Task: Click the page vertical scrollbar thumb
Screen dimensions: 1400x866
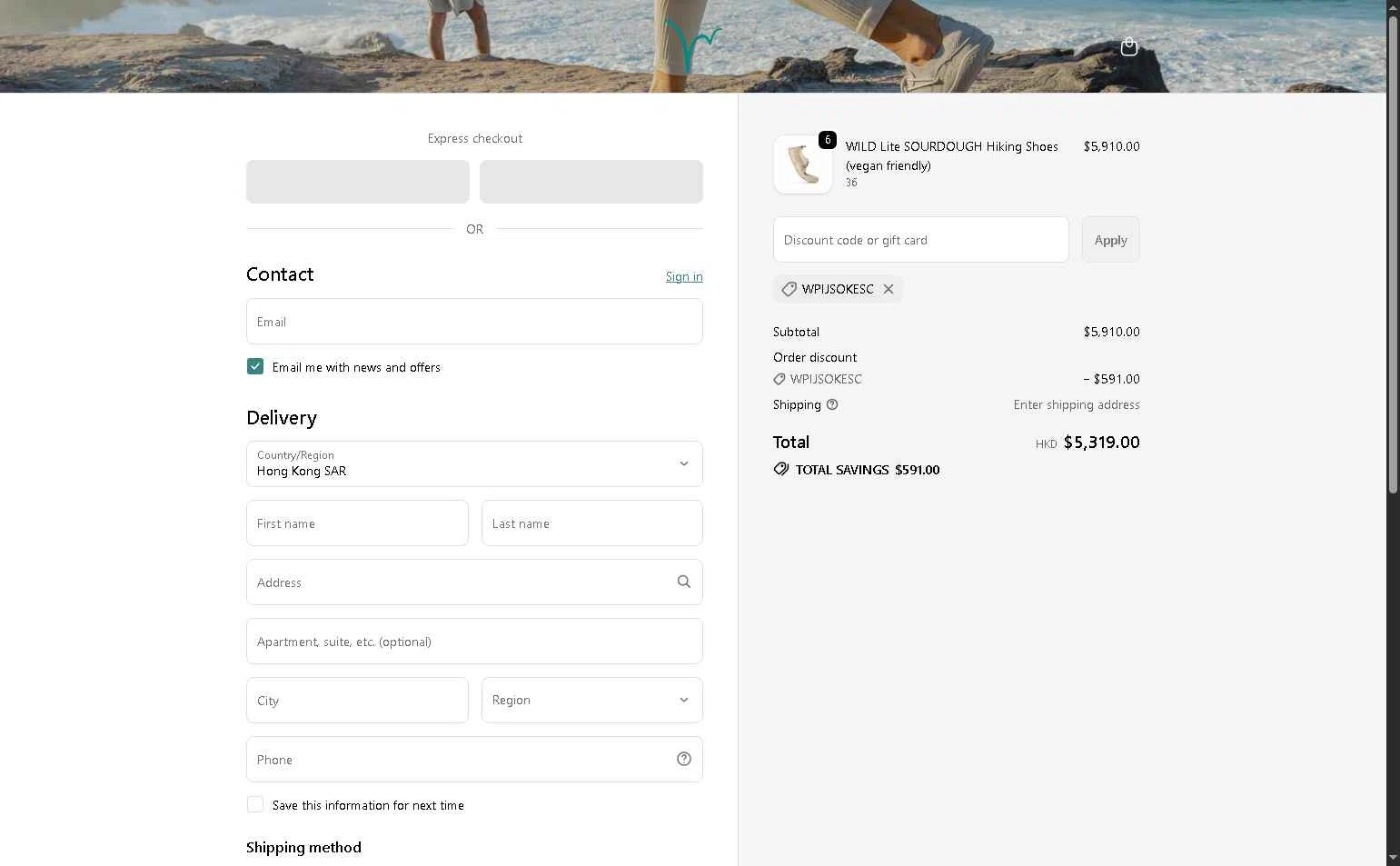Action: pos(1393,254)
